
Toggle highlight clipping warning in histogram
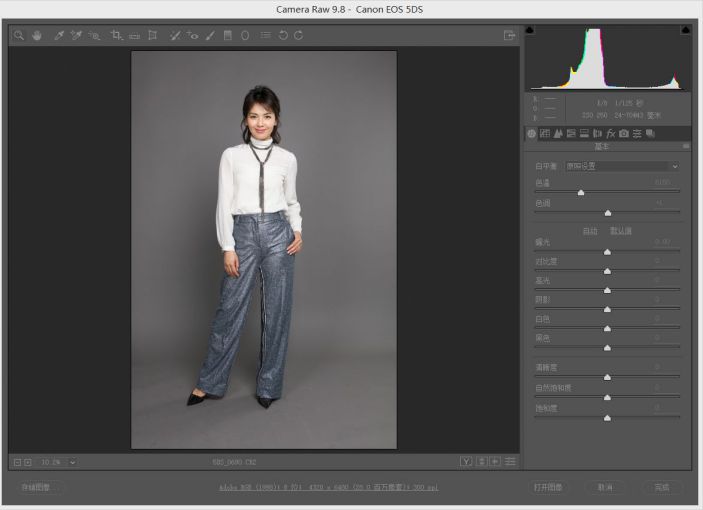pyautogui.click(x=684, y=30)
